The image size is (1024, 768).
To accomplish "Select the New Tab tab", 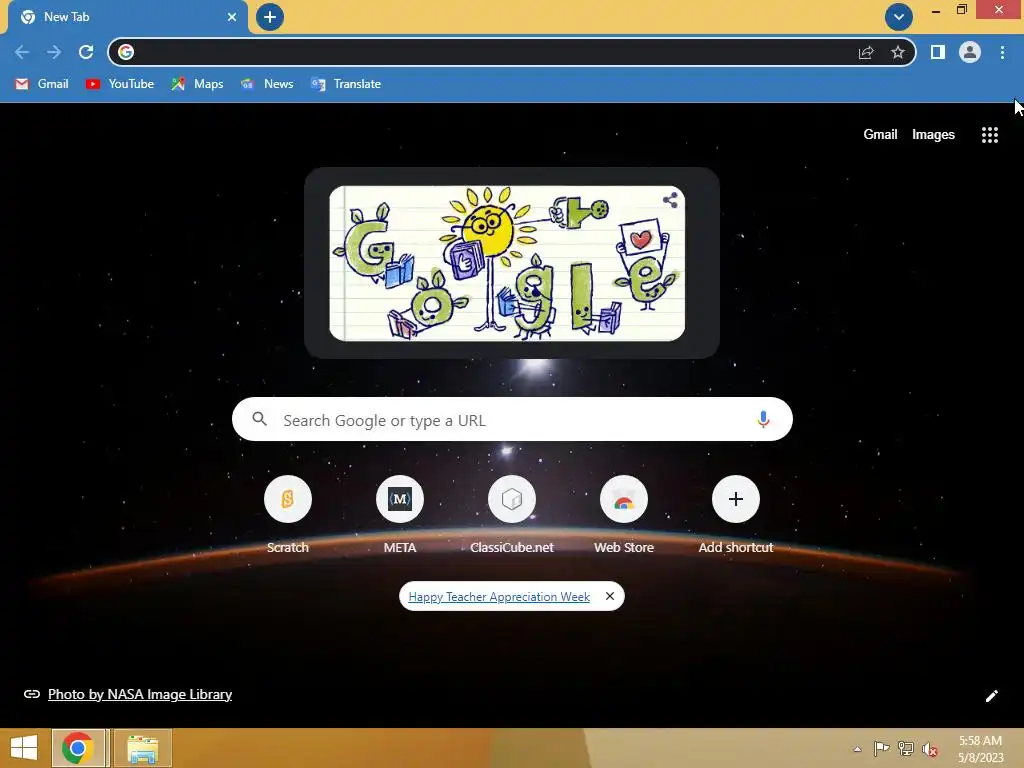I will point(128,17).
